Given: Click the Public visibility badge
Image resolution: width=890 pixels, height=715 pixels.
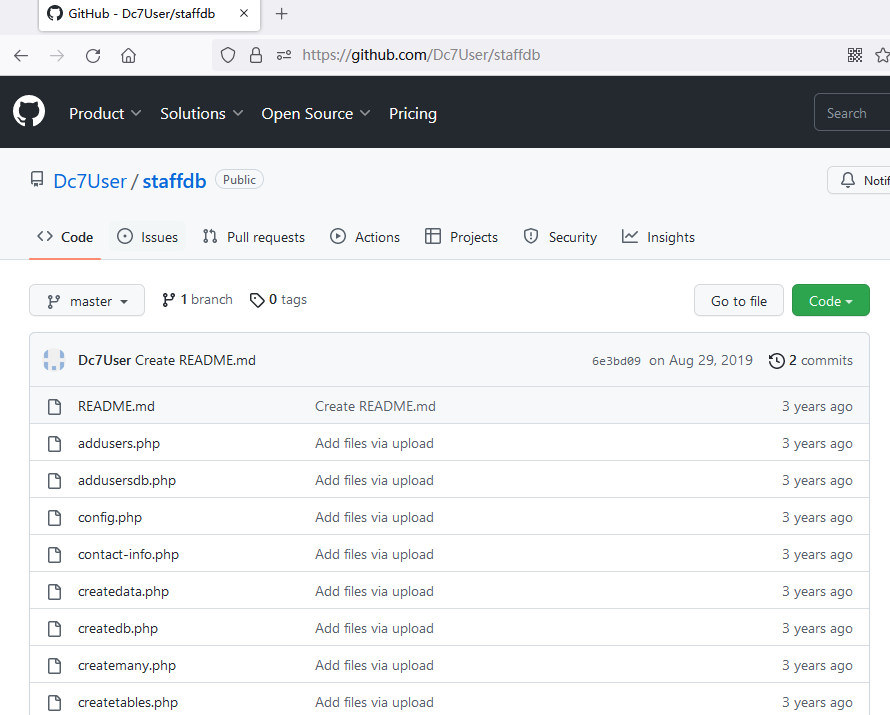Looking at the screenshot, I should [239, 179].
